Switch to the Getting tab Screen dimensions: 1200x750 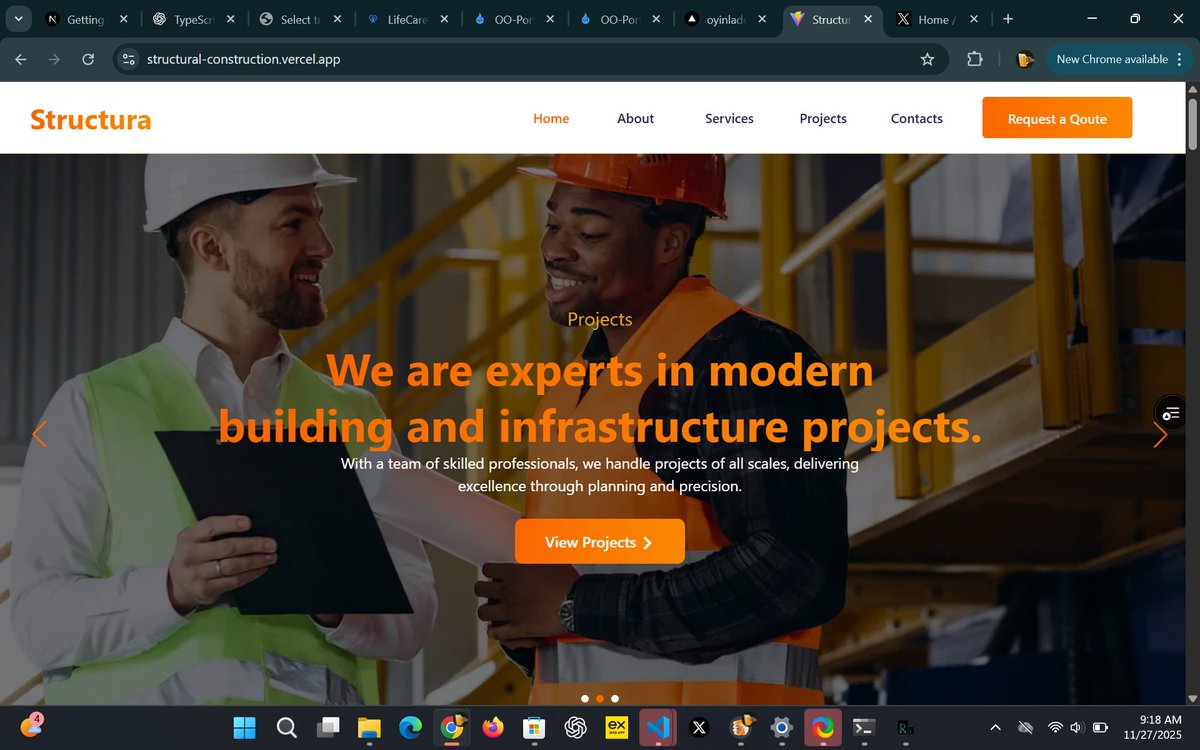click(84, 19)
